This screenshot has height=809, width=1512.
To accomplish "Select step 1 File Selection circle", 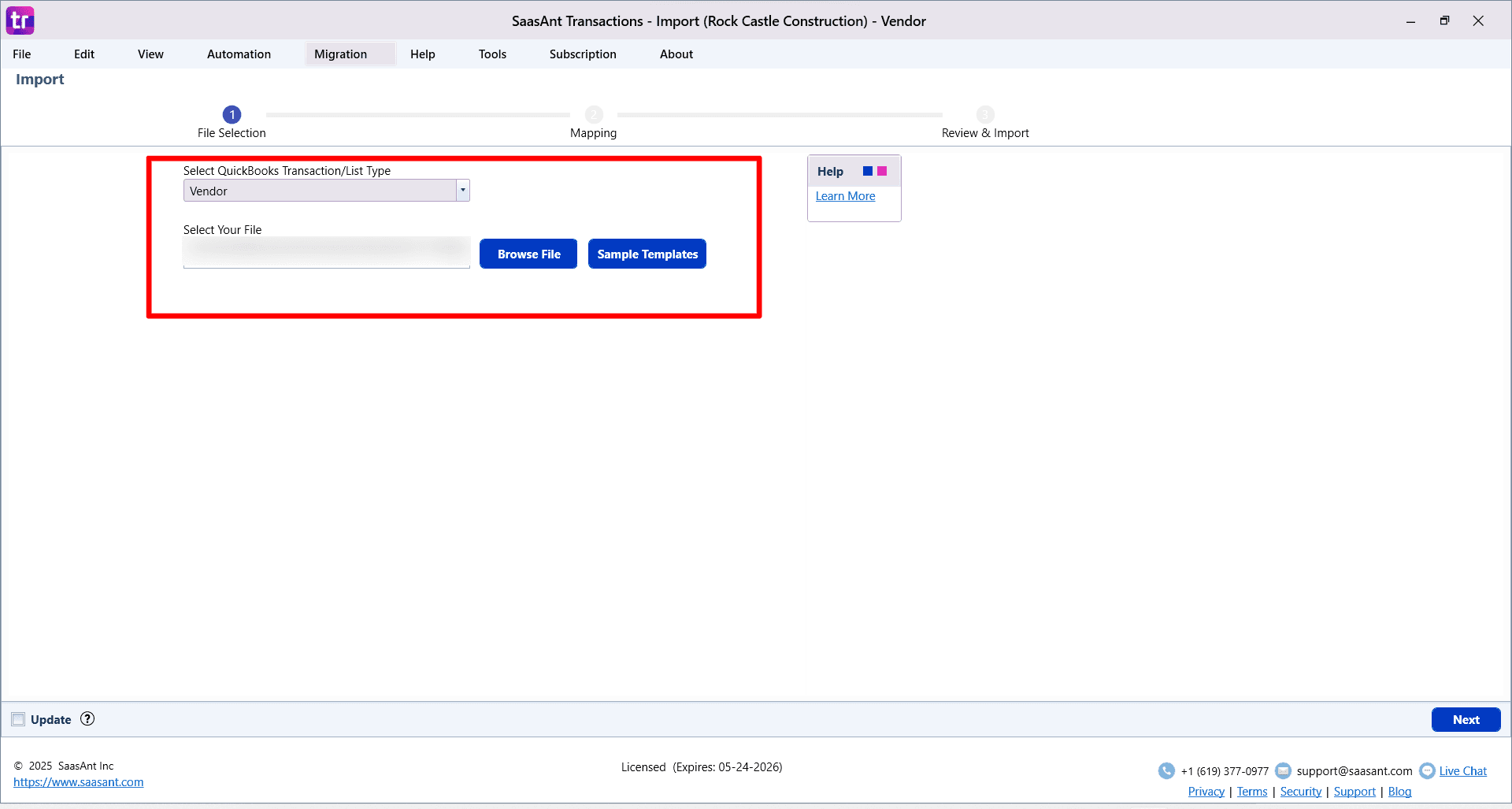I will point(232,114).
